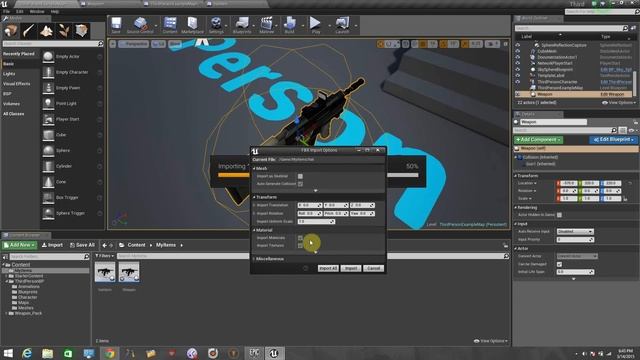This screenshot has height=360, width=640.
Task: Toggle Import Materials checkbox
Action: pyautogui.click(x=300, y=238)
